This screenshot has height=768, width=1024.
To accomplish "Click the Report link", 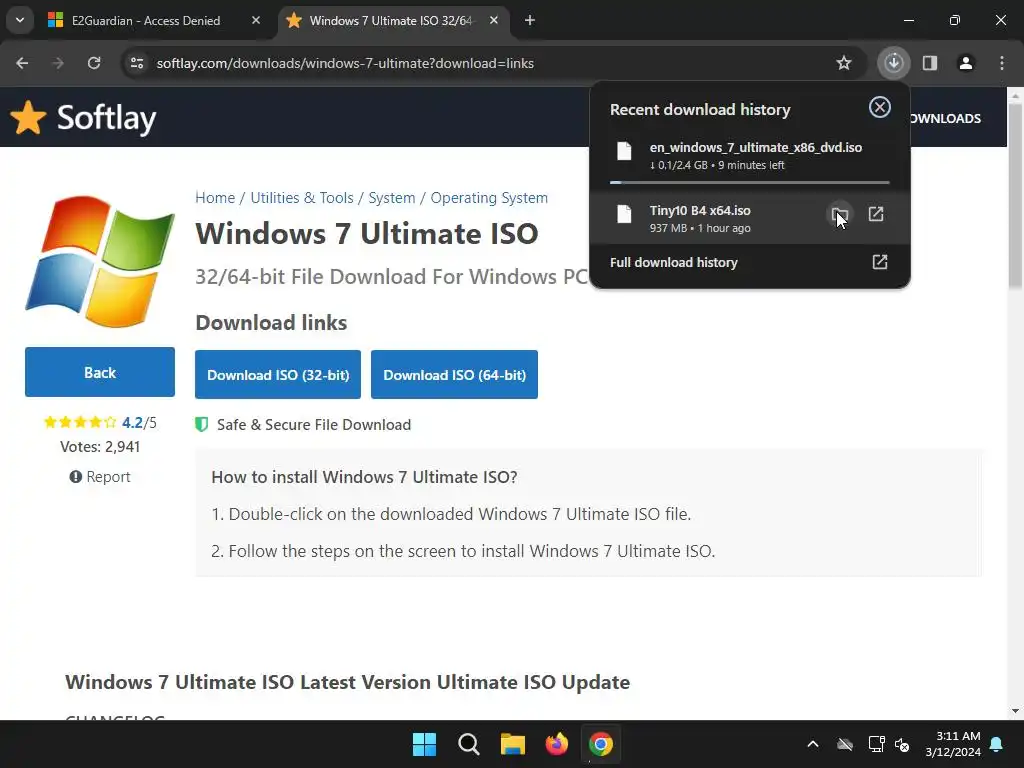I will click(x=100, y=477).
